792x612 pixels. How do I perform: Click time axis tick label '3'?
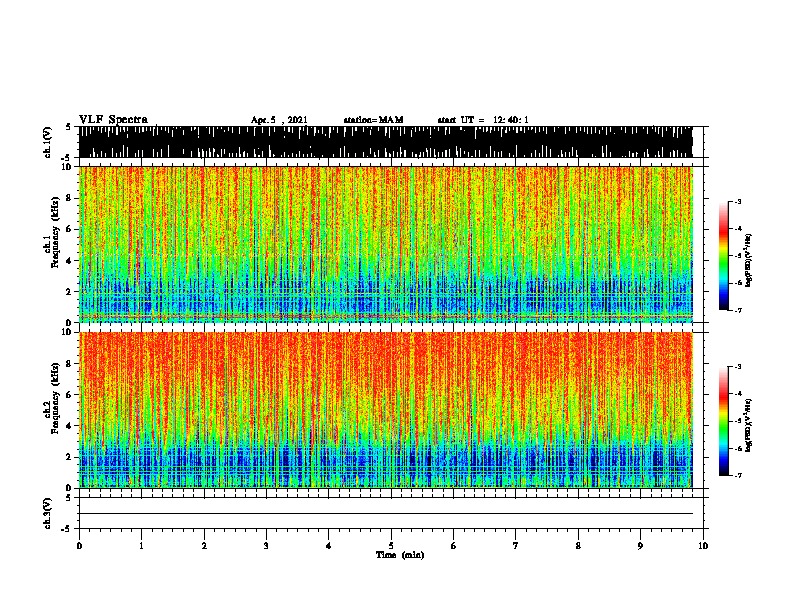point(266,546)
